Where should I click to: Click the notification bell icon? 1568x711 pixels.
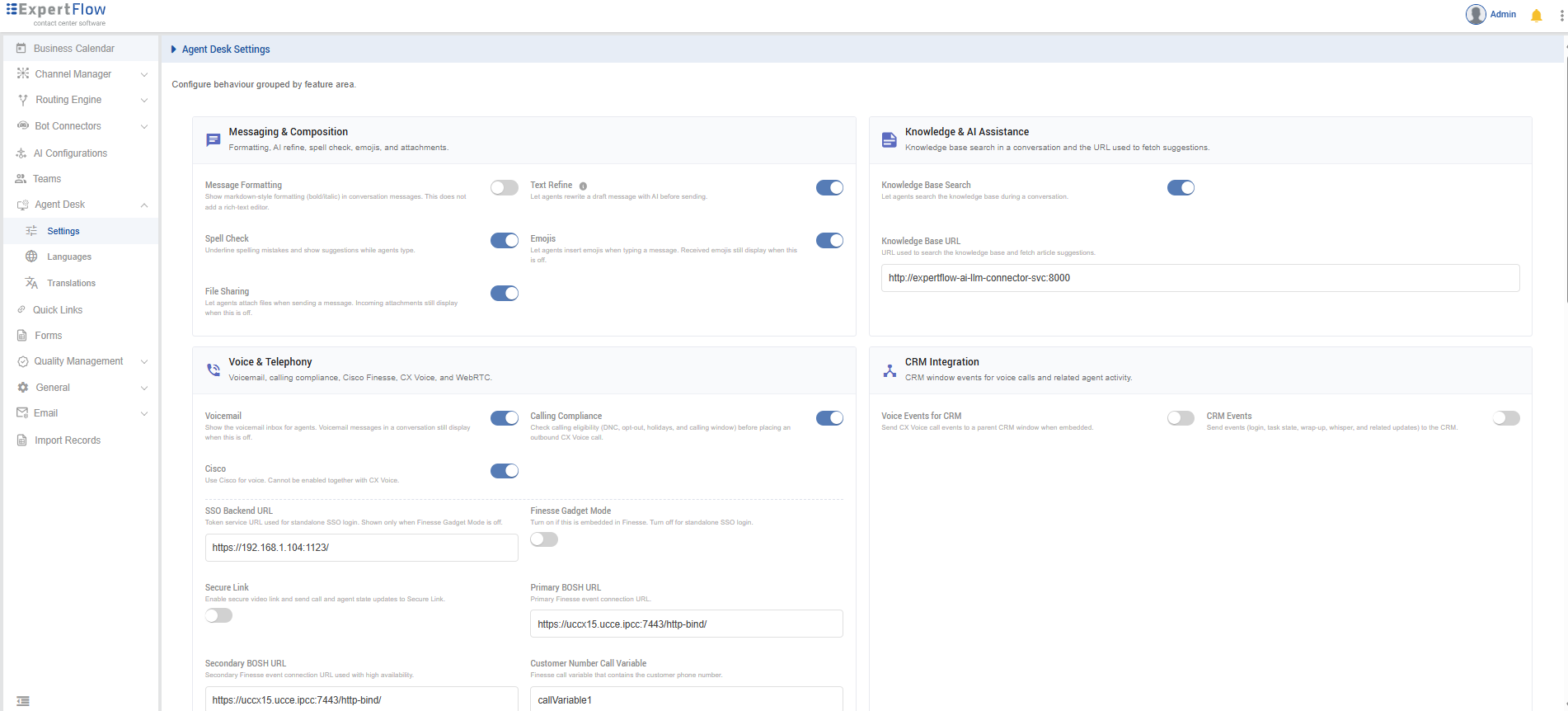click(1536, 16)
